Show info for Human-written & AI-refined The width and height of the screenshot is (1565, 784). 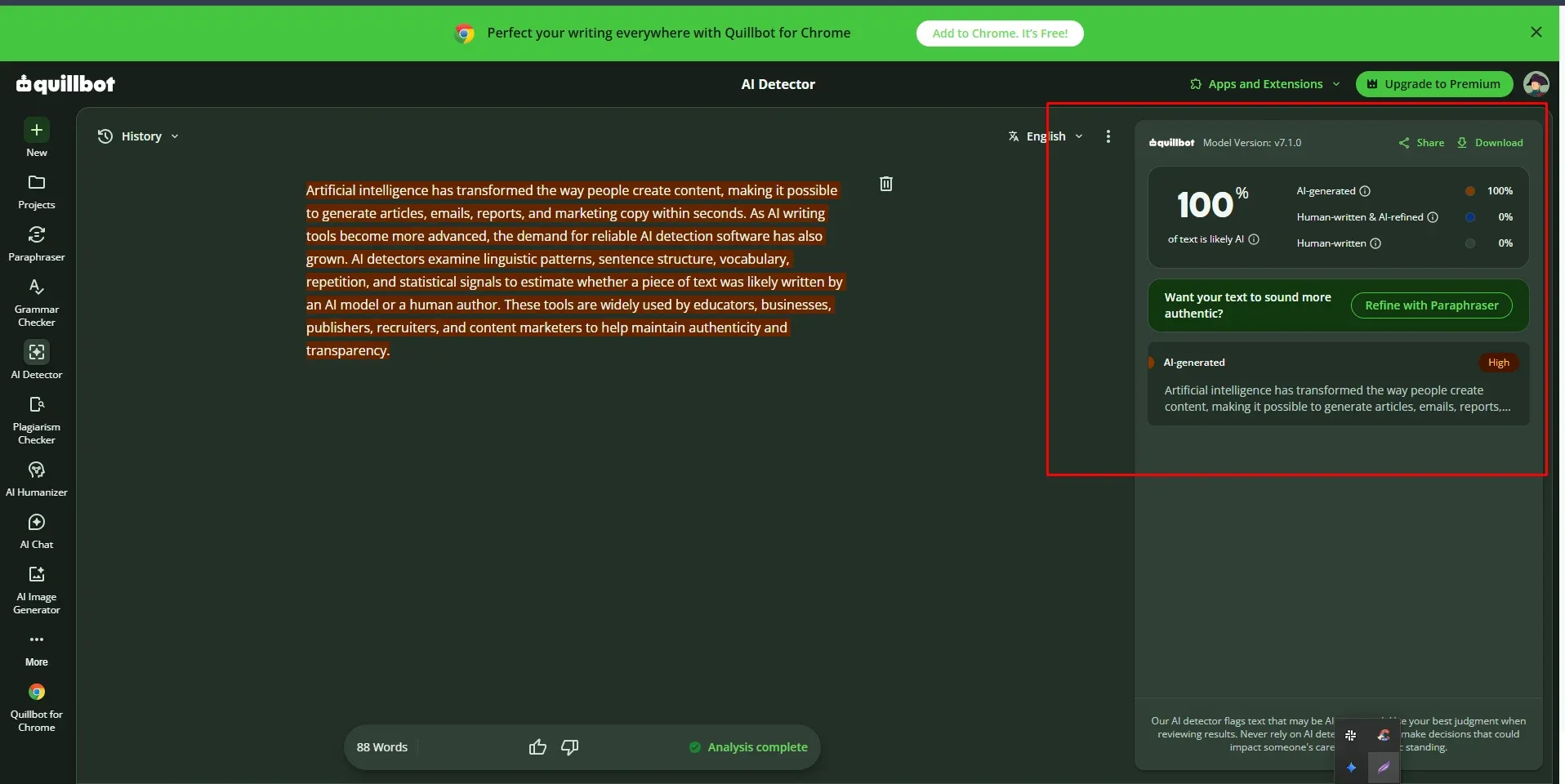coord(1433,217)
